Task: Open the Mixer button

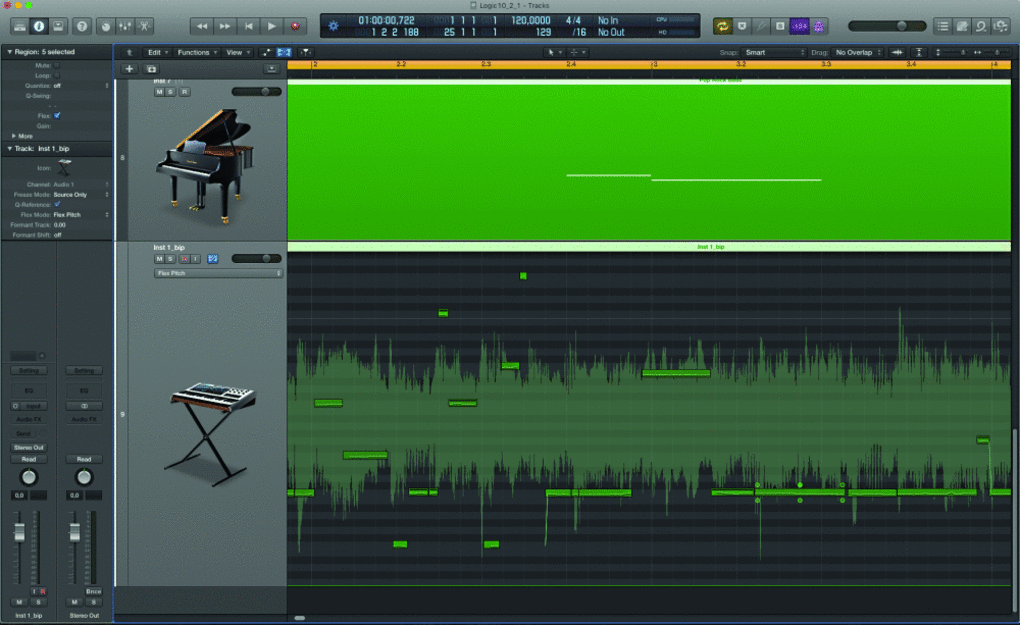Action: [125, 27]
